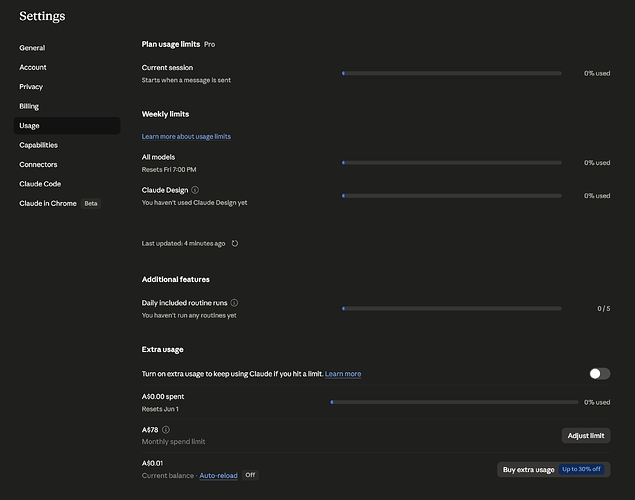Click the 'Additional features' heading
Image resolution: width=635 pixels, height=500 pixels.
tap(176, 279)
